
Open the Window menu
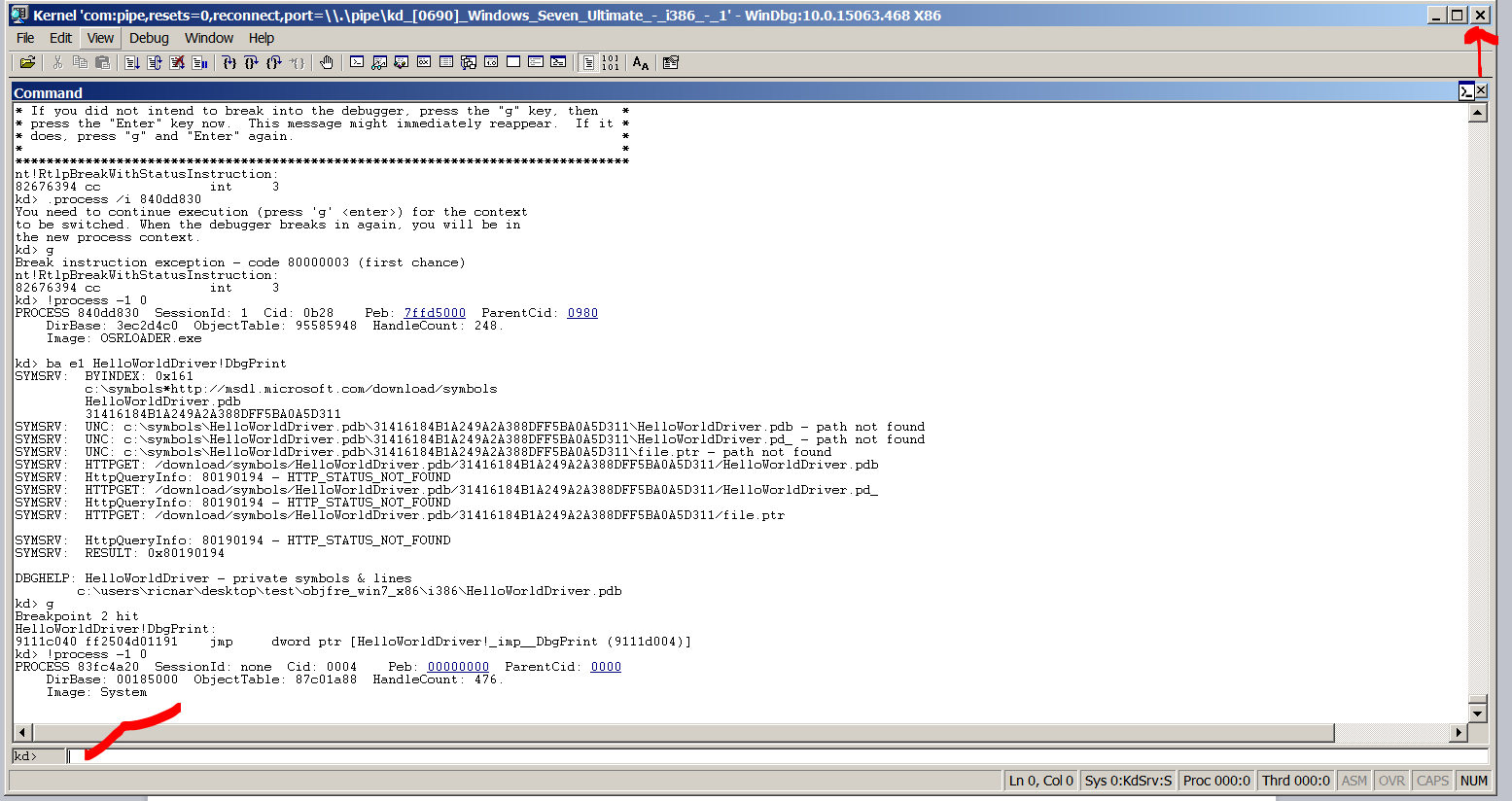point(209,38)
